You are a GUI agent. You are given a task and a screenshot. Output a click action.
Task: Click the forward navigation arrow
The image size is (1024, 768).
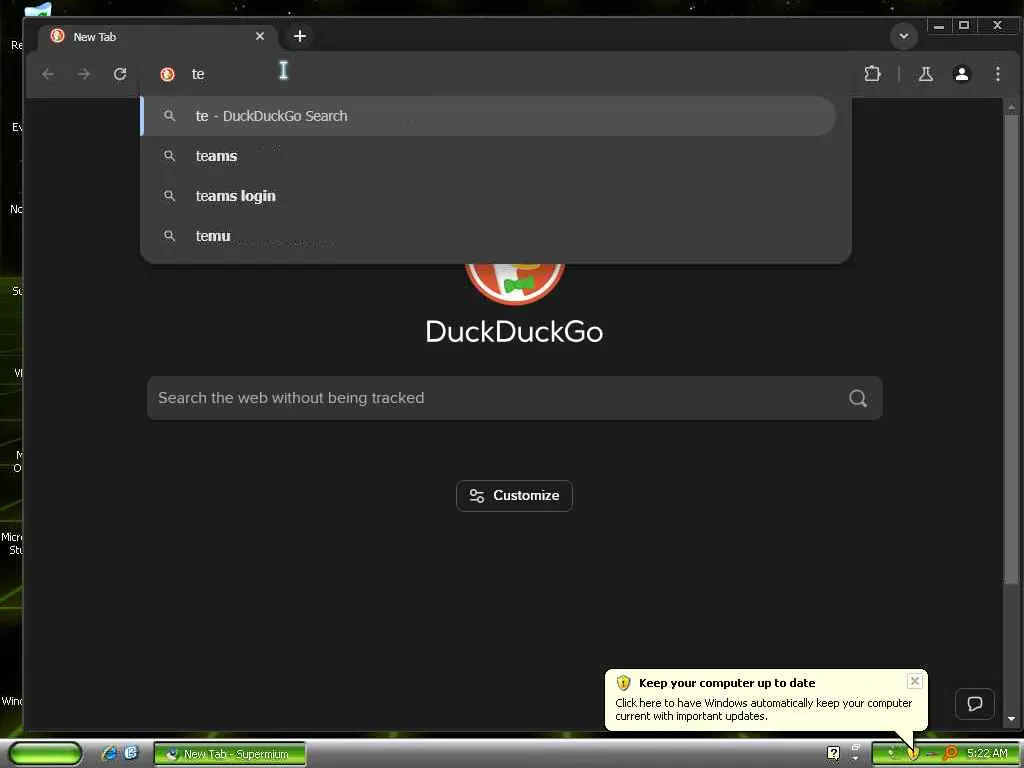click(84, 74)
